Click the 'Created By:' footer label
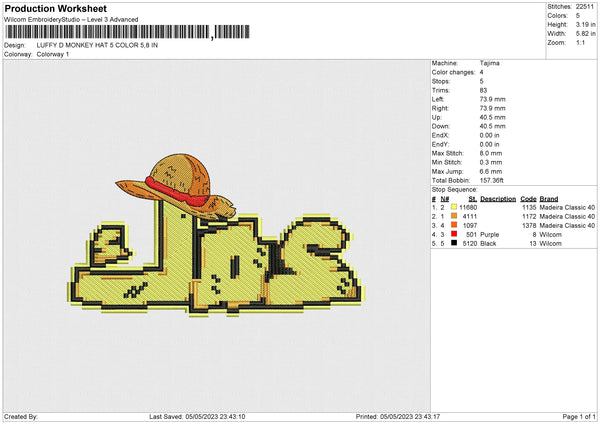Image resolution: width=600 pixels, height=424 pixels. pyautogui.click(x=21, y=417)
